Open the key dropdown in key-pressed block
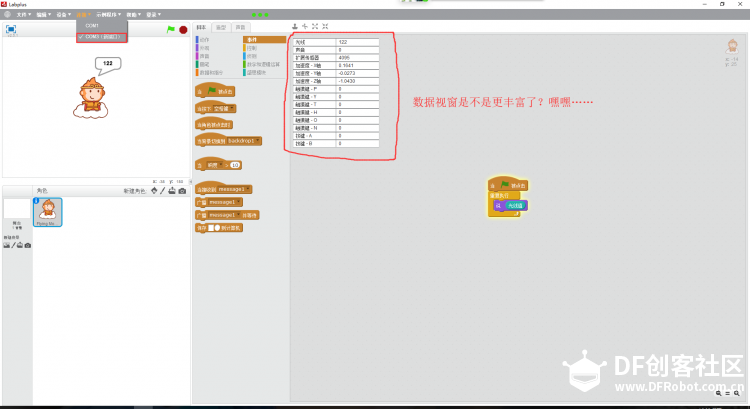Viewport: 750px width, 409px height. point(224,109)
